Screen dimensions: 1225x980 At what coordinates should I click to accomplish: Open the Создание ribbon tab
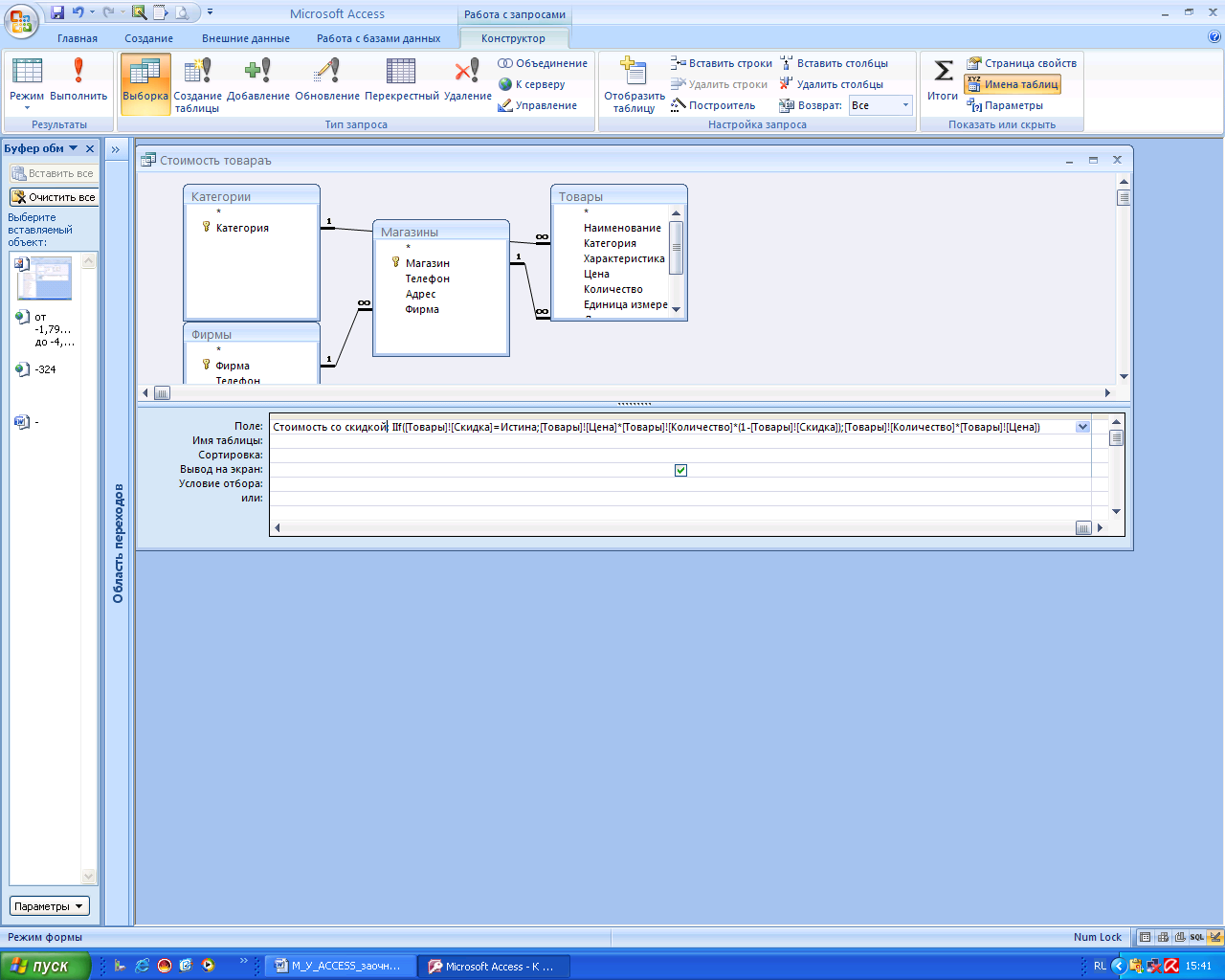coord(149,38)
